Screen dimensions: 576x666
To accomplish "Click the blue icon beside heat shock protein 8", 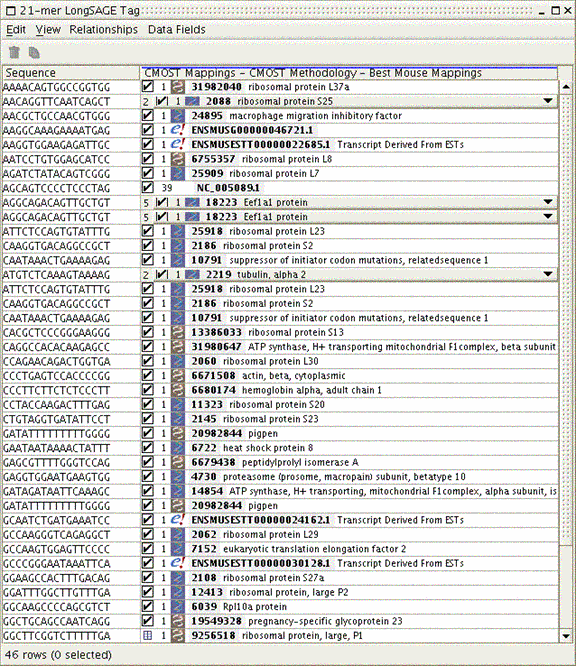I will [x=178, y=448].
